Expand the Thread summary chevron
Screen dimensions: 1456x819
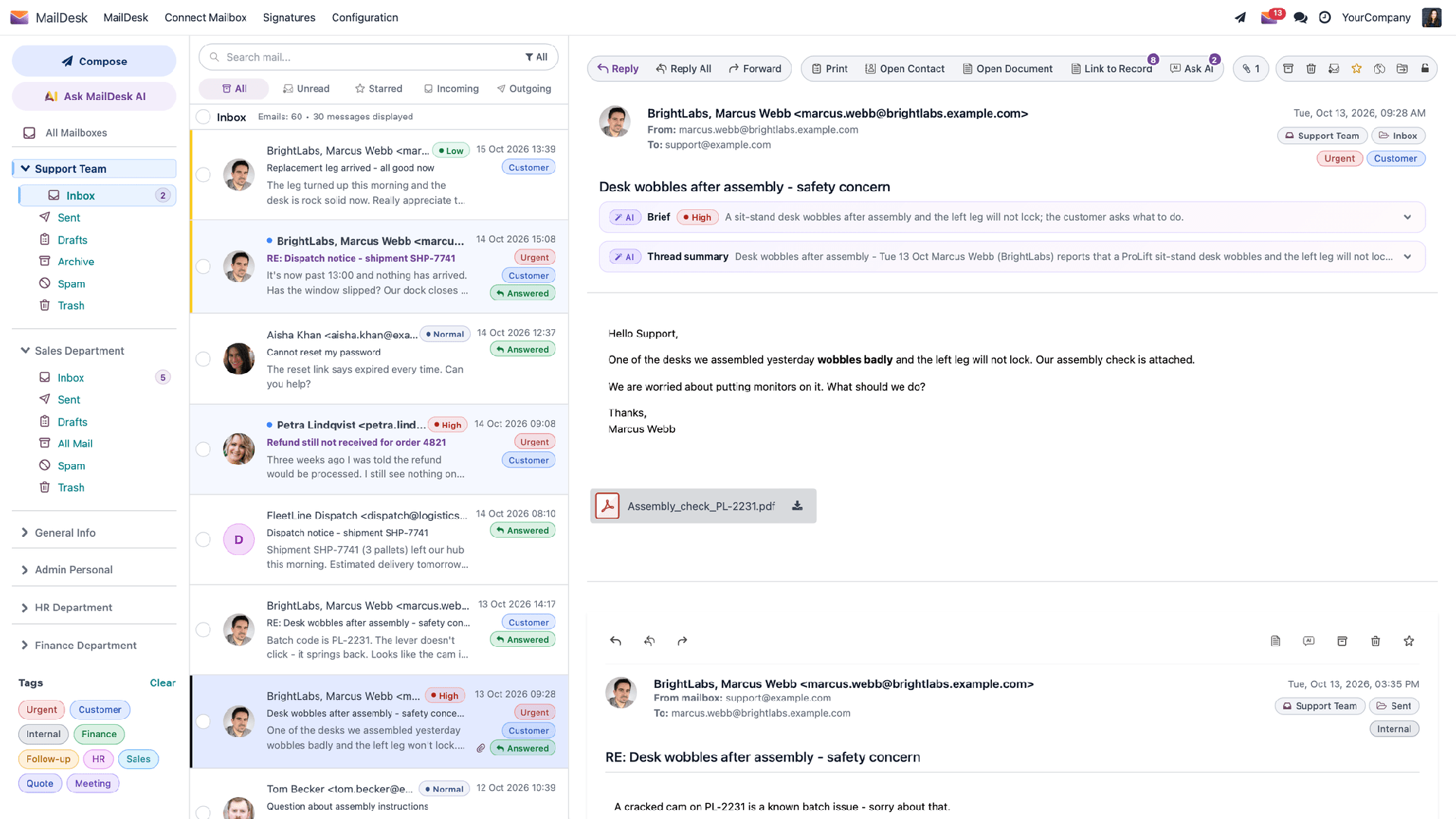pyautogui.click(x=1407, y=256)
